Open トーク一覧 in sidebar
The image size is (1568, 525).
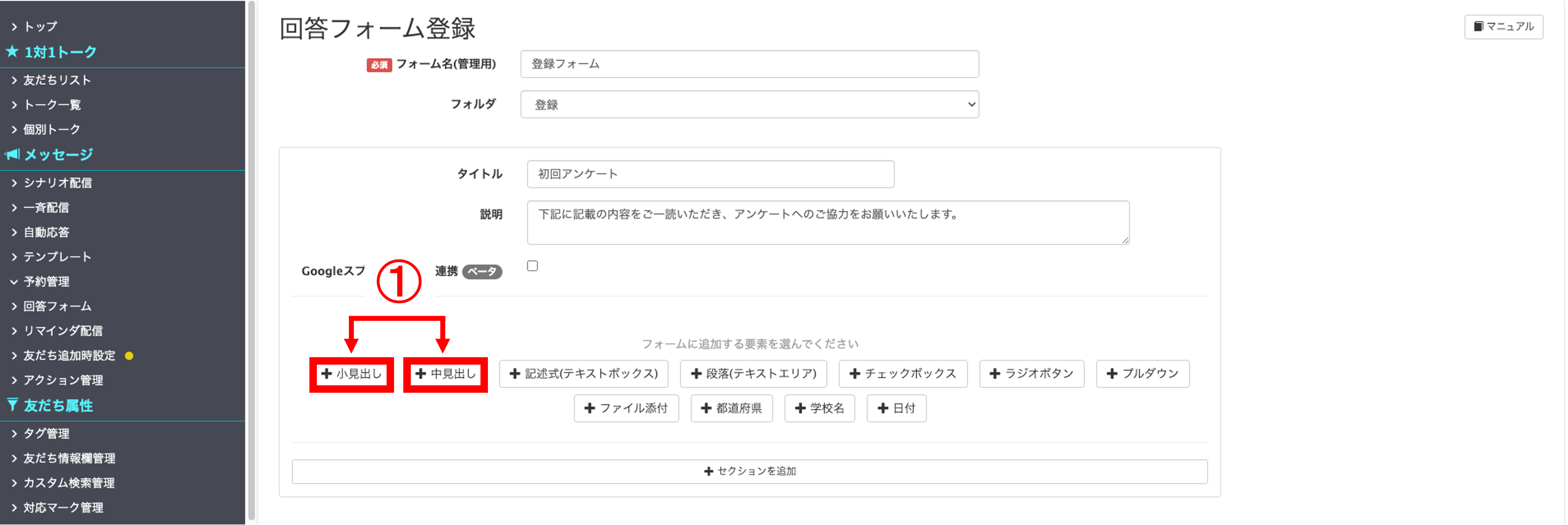[52, 105]
